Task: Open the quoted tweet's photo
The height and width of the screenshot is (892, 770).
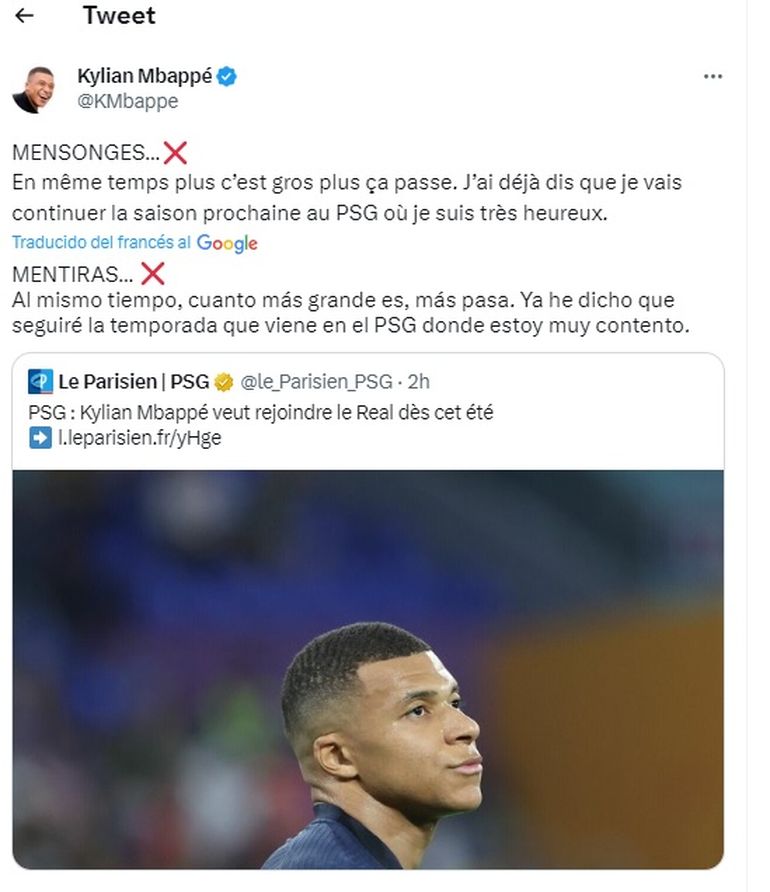Action: pos(367,668)
